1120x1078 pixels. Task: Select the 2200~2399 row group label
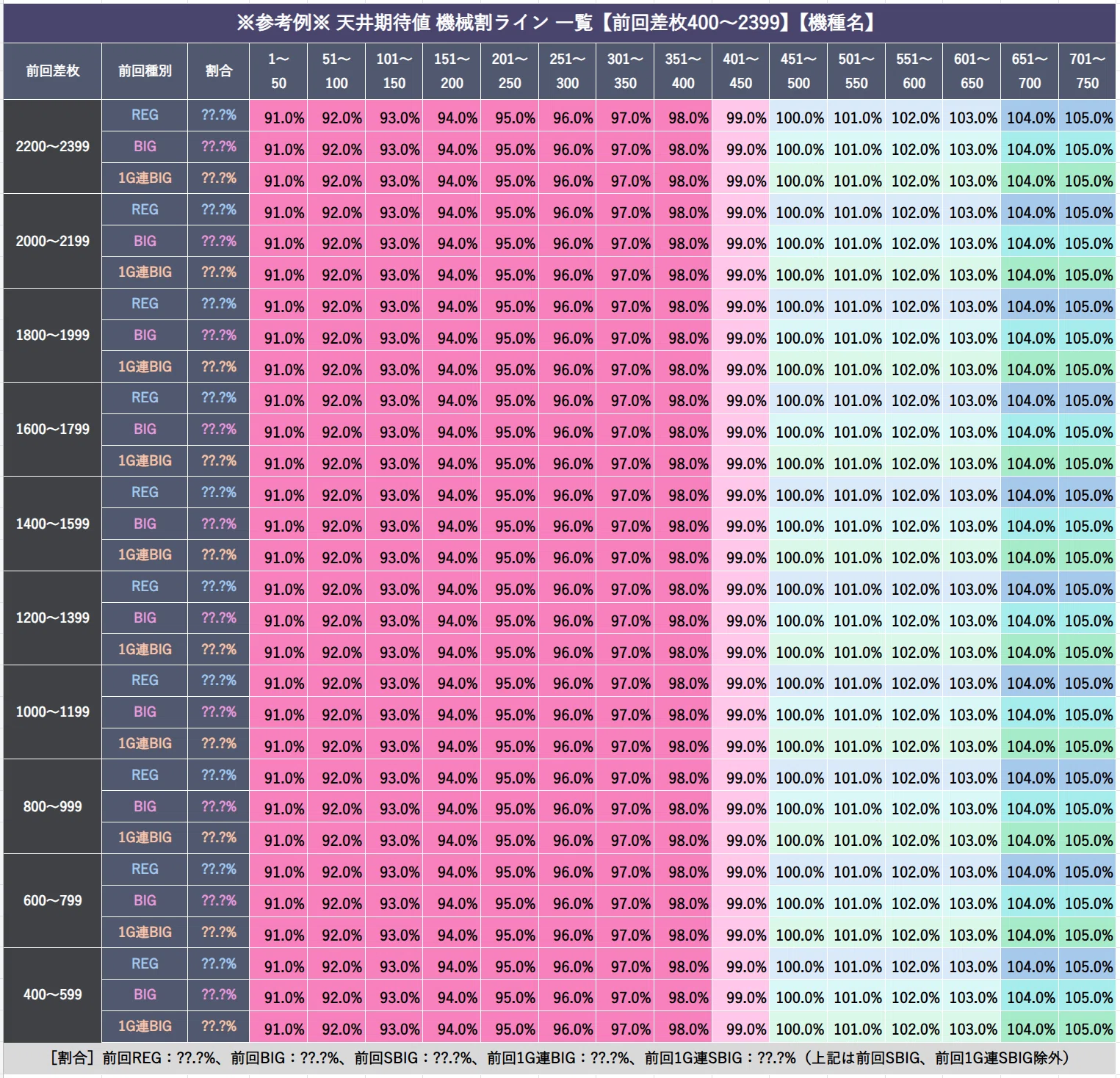[x=52, y=147]
